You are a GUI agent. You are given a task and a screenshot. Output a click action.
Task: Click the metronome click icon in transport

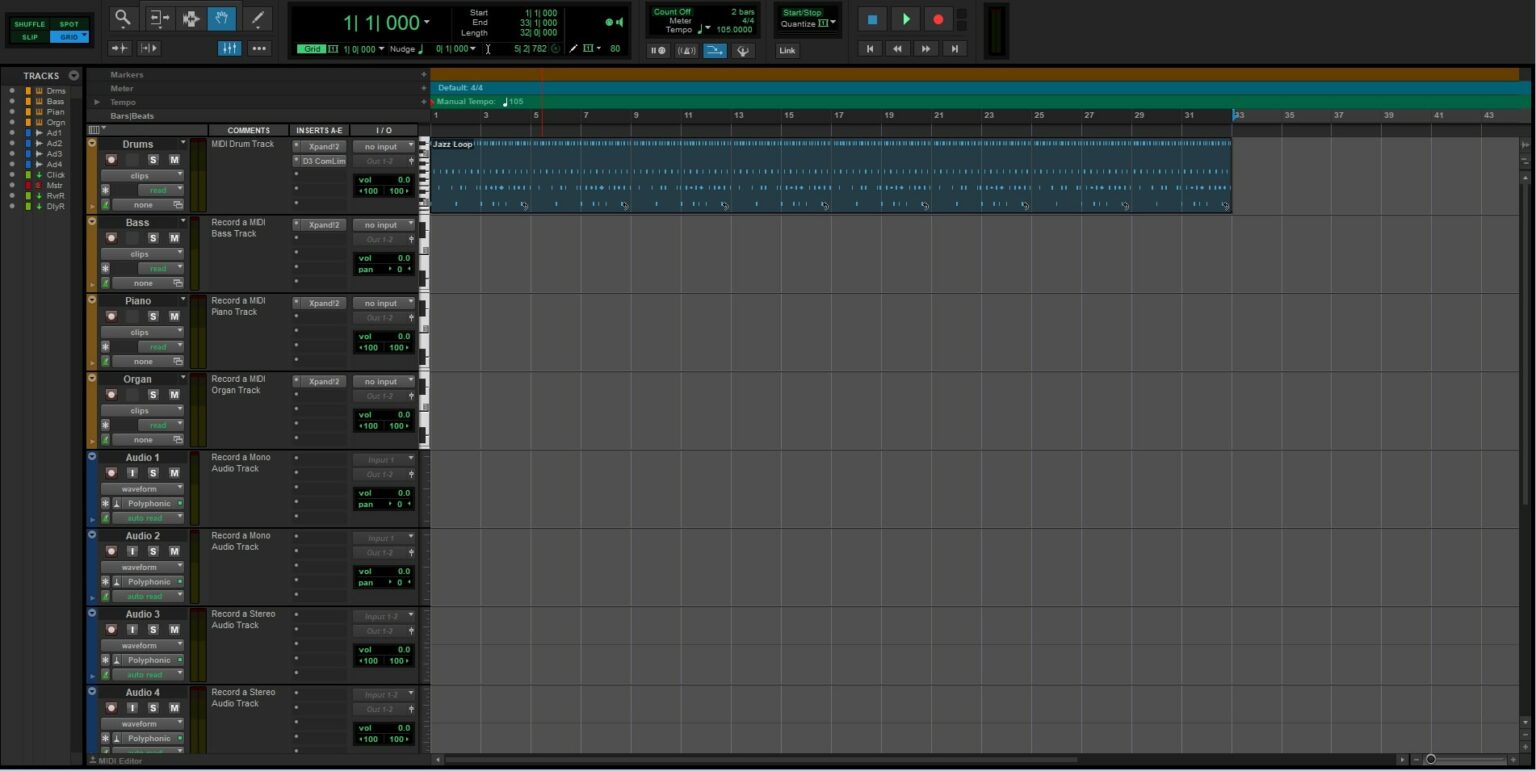(x=687, y=50)
